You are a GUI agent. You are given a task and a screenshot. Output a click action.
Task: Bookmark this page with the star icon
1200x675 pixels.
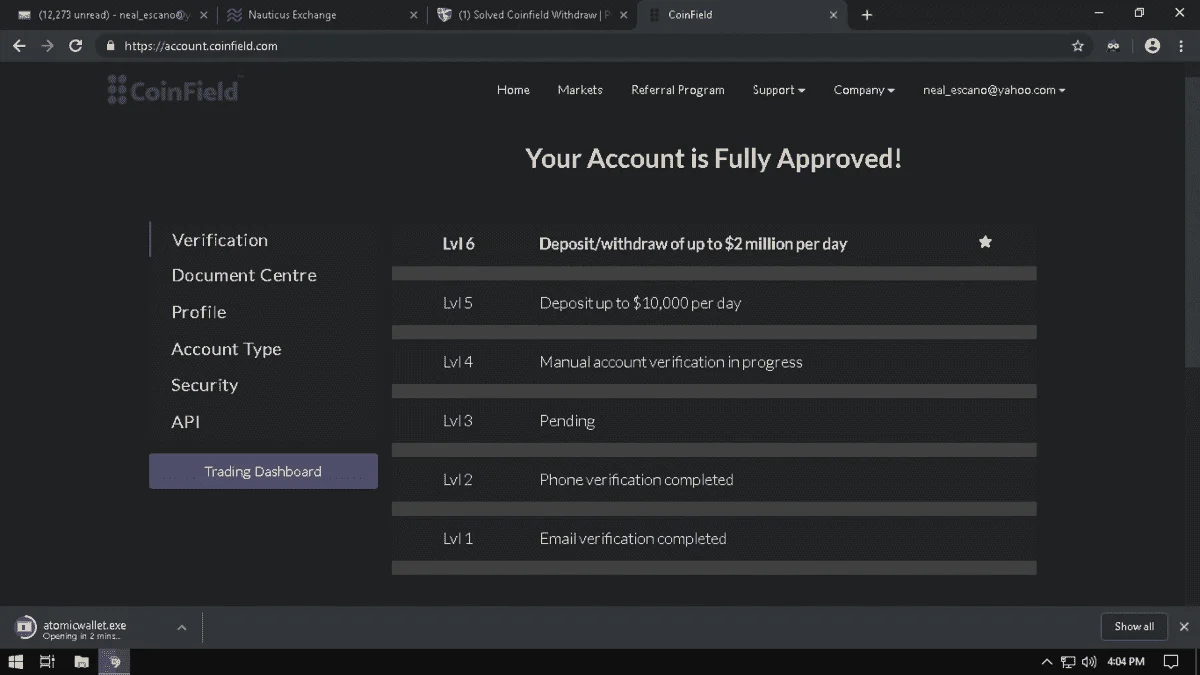click(1077, 46)
